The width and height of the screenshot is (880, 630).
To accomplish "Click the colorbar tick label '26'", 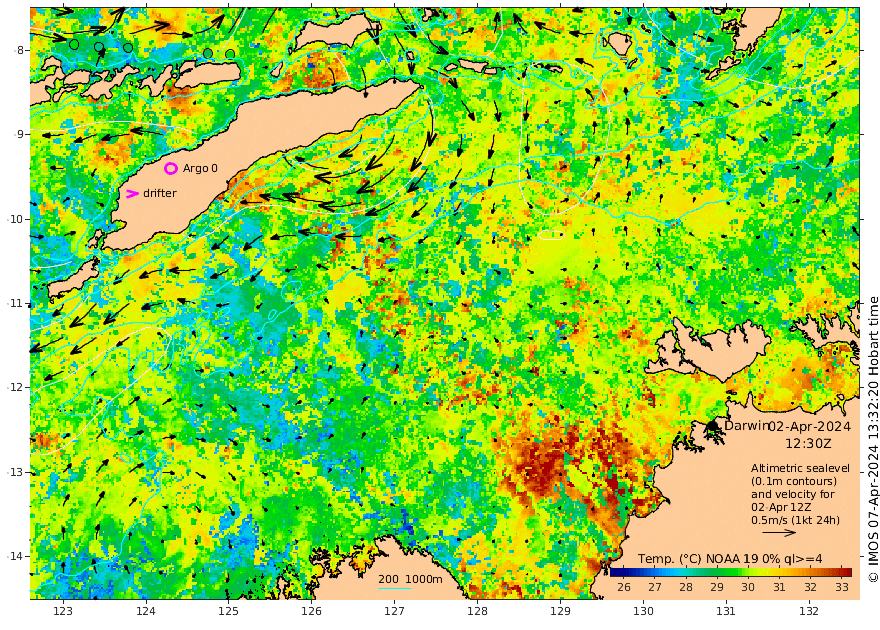I will point(624,587).
